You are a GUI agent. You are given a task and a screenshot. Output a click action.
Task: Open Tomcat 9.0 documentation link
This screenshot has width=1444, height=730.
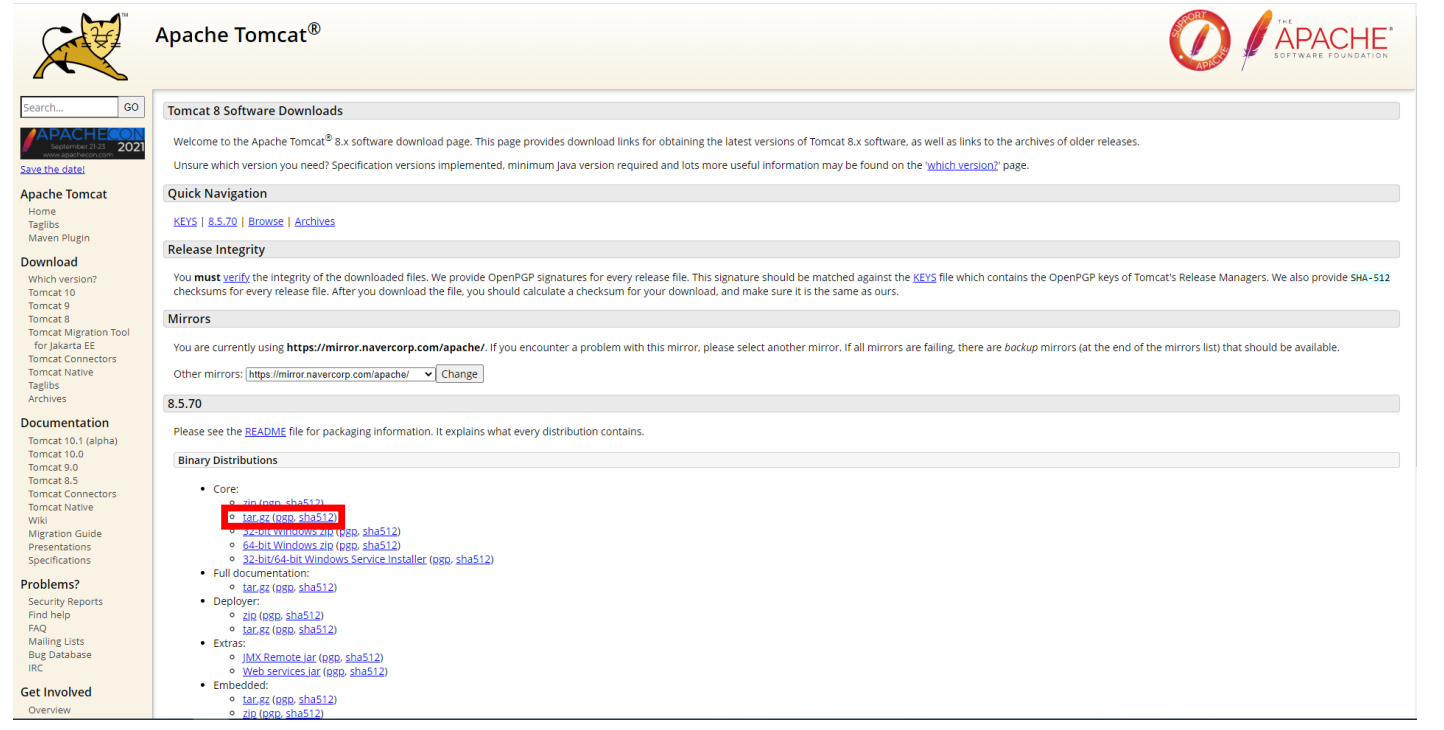pos(53,467)
